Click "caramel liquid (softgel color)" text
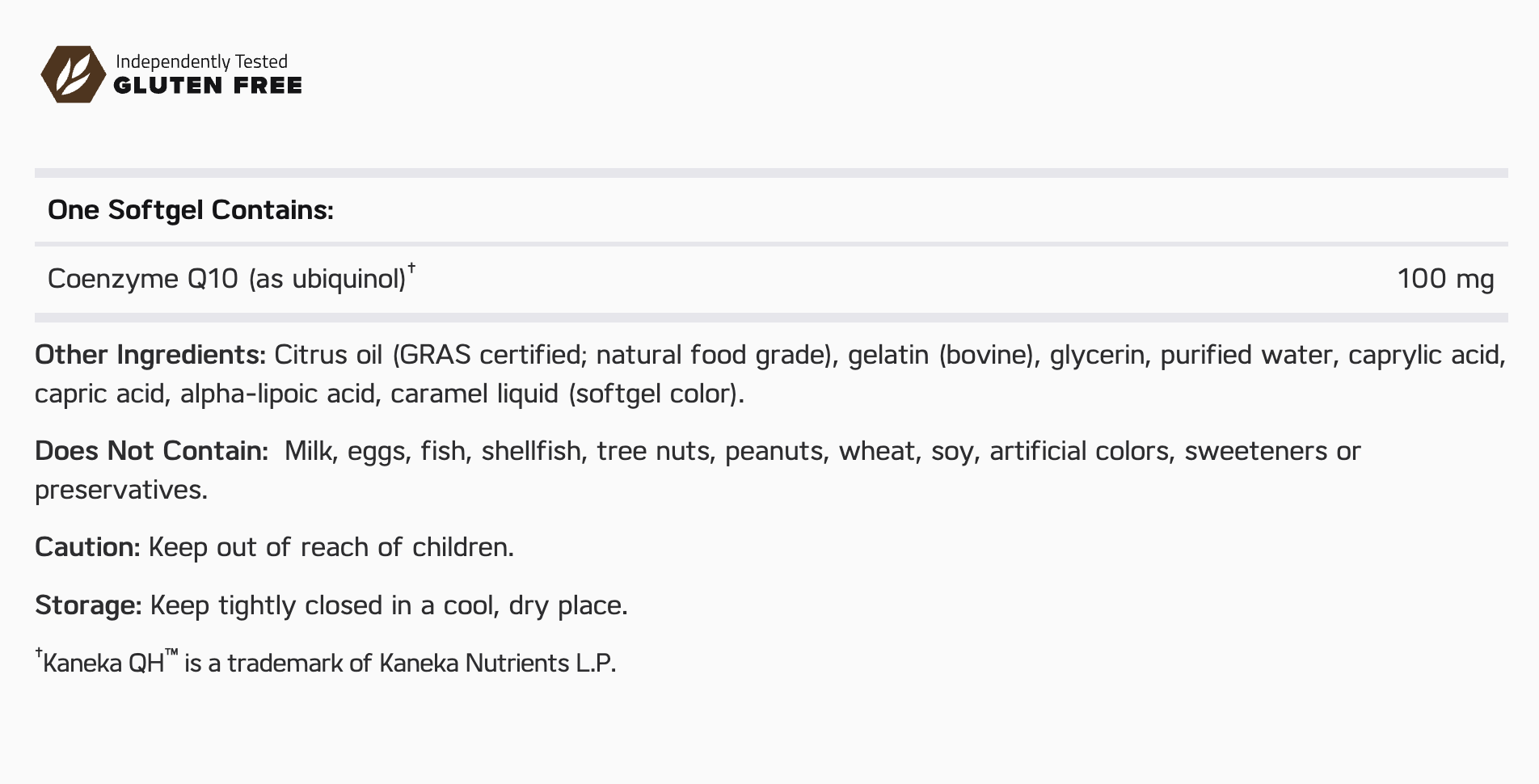 566,394
